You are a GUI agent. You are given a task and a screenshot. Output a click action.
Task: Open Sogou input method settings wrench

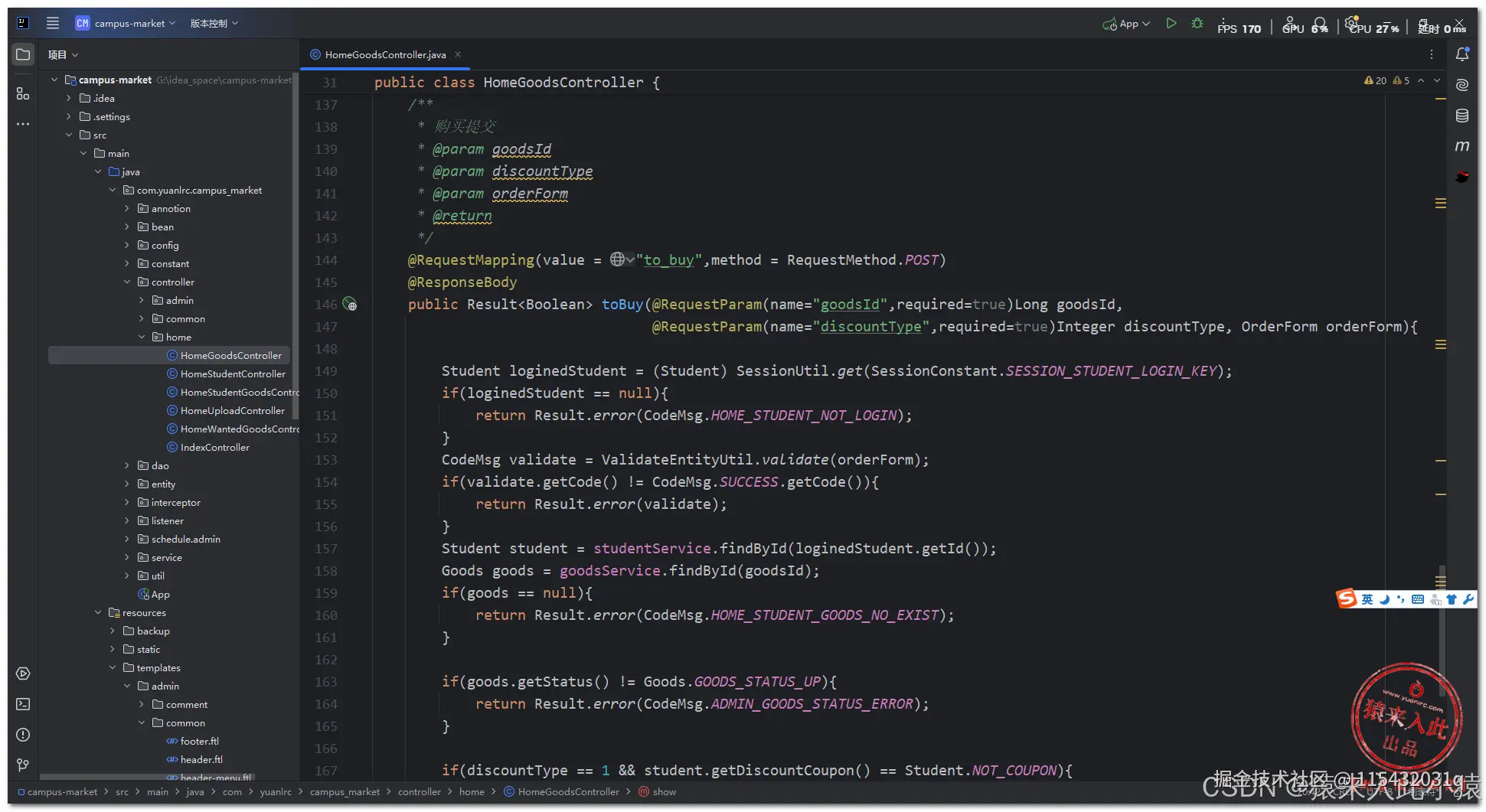coord(1468,599)
